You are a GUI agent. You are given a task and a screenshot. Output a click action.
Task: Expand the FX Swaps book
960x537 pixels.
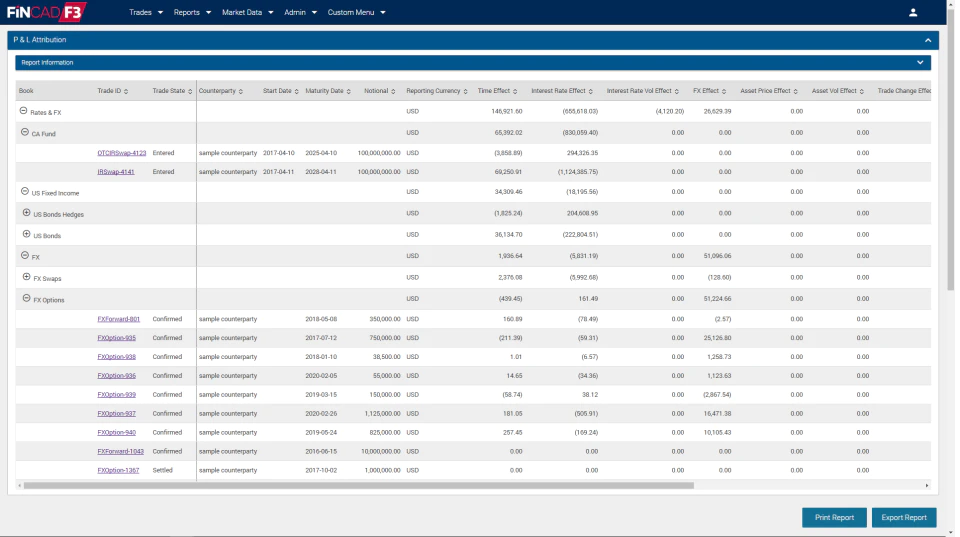[x=26, y=277]
